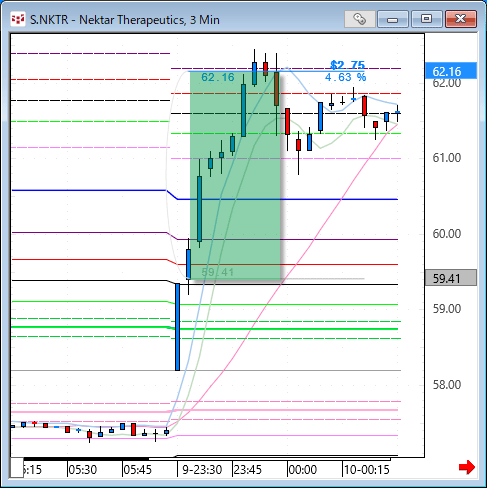
Task: Click the 05:30 time axis marker
Action: point(83,470)
